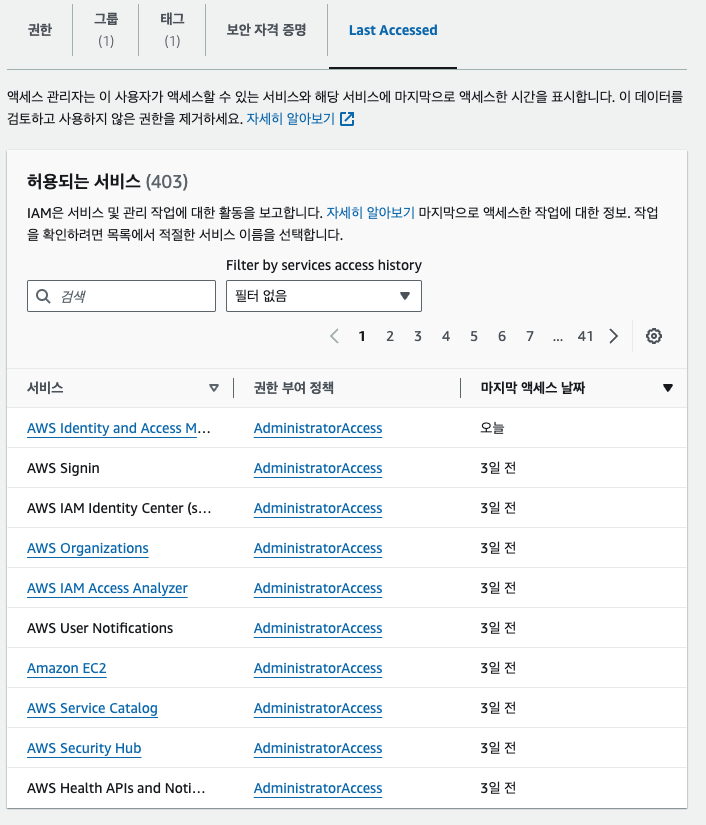Go to page 6 of services
This screenshot has height=825, width=706.
pyautogui.click(x=502, y=336)
